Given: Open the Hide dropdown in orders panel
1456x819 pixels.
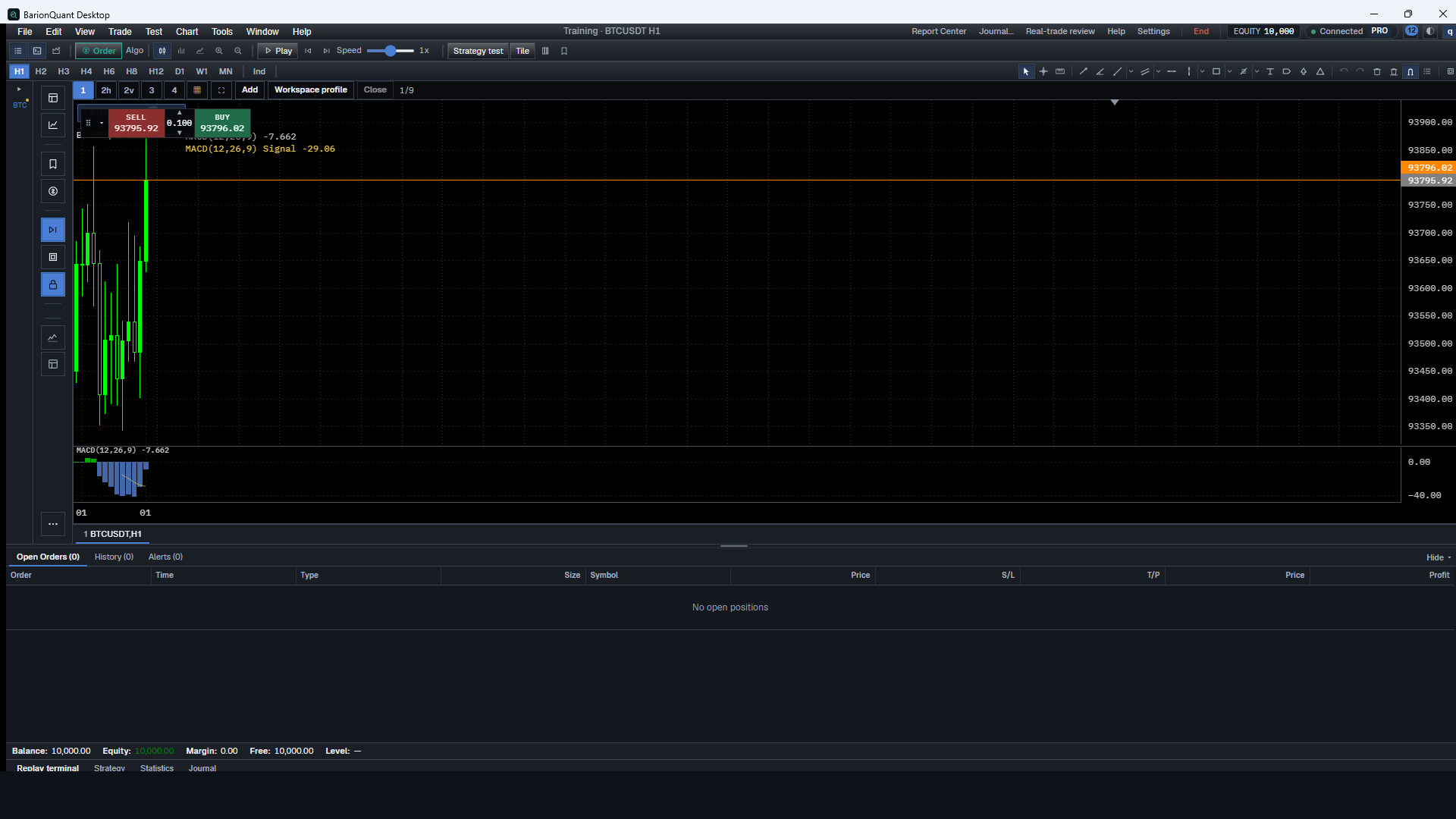Looking at the screenshot, I should (1439, 557).
